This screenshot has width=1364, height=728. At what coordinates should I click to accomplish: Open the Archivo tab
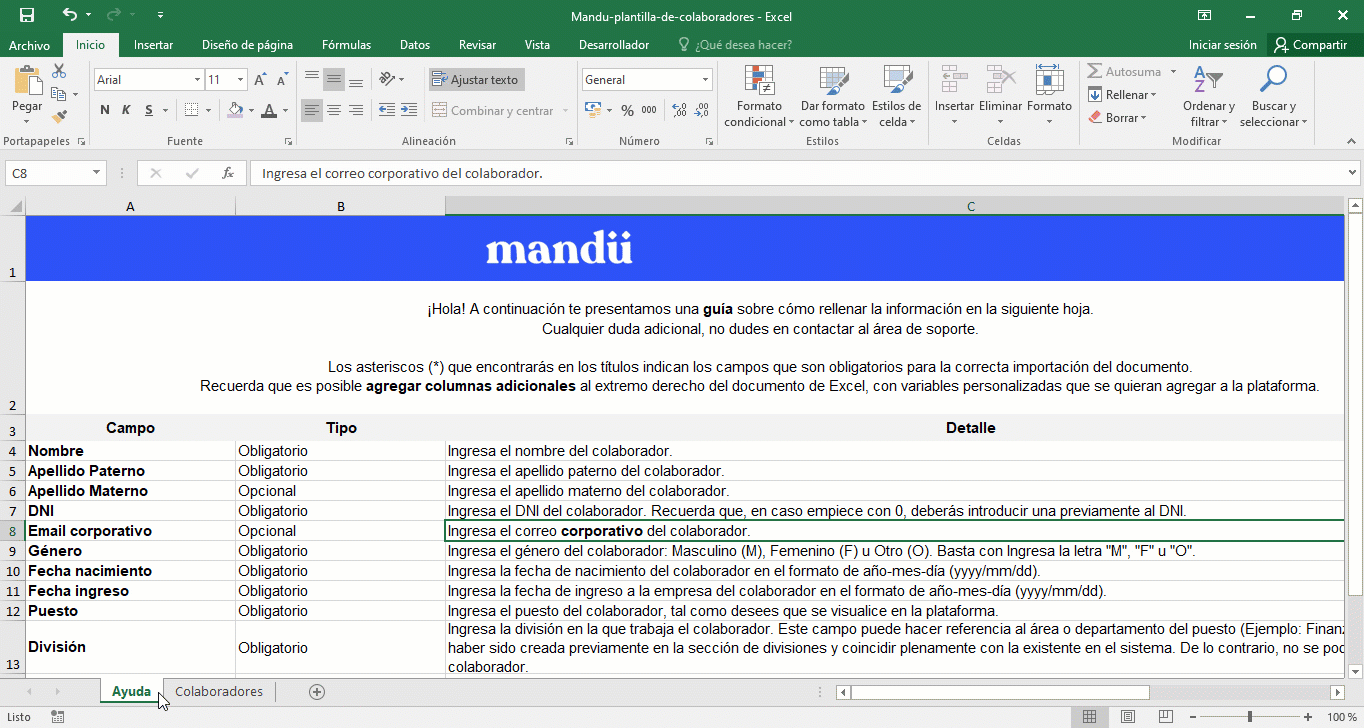(x=29, y=45)
